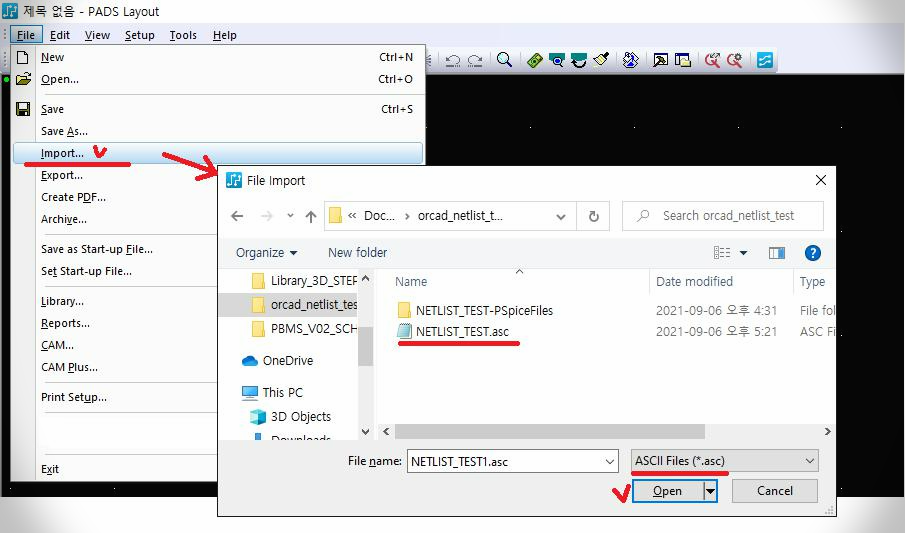Open the File menu
This screenshot has height=533, width=905.
tap(25, 35)
